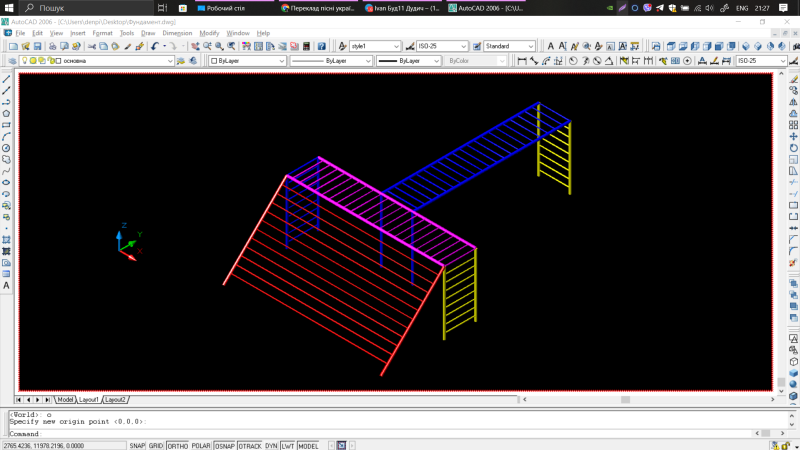Expand the style1 text style dropdown
Image resolution: width=800 pixels, height=450 pixels.
click(x=374, y=47)
